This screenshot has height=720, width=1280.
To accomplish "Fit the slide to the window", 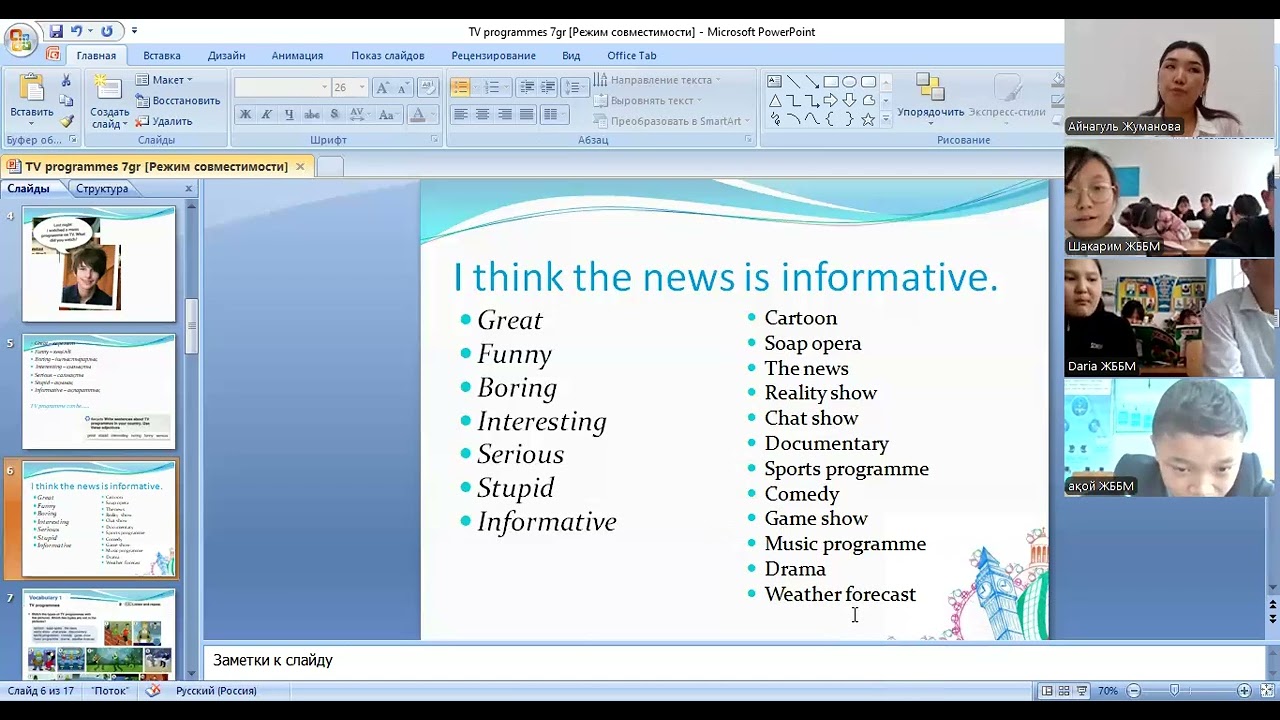I will click(x=1267, y=690).
